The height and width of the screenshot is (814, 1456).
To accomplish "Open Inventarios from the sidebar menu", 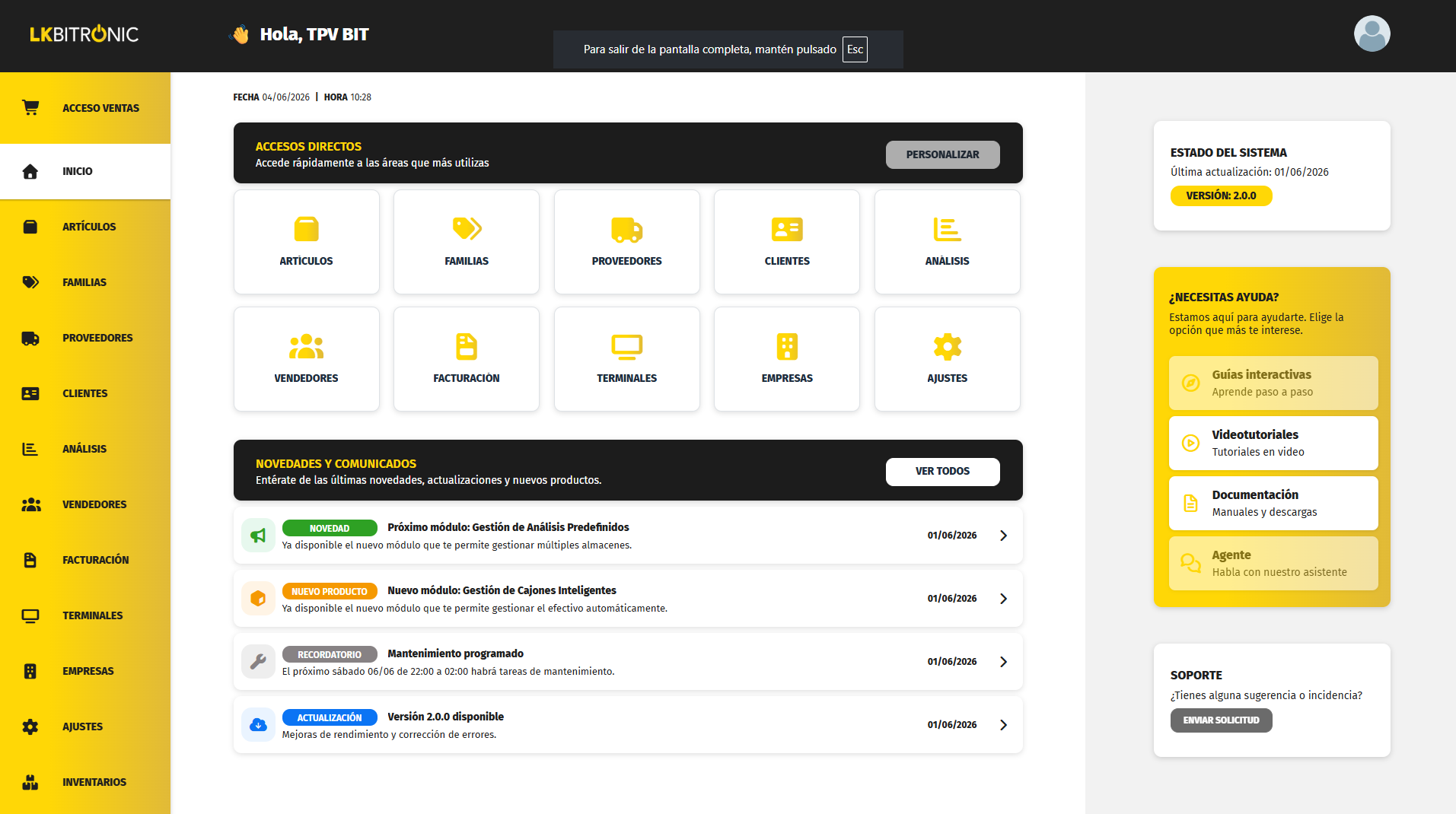I will [x=85, y=782].
